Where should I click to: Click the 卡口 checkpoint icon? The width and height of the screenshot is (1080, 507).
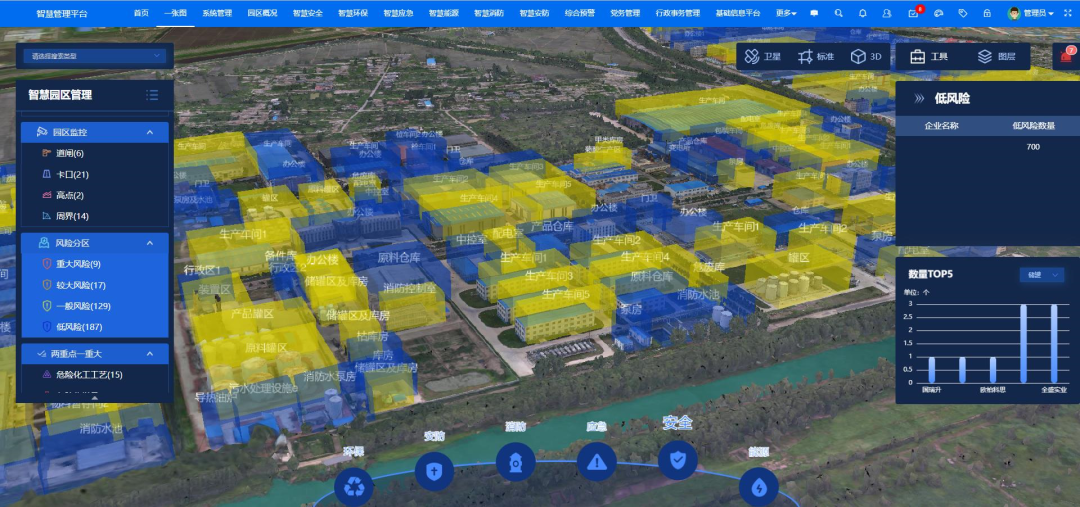coord(47,174)
